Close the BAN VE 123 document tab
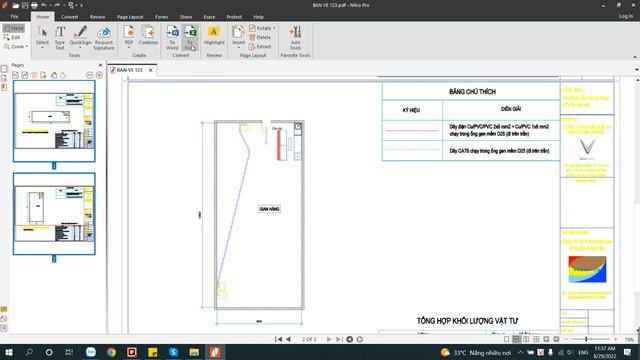The height and width of the screenshot is (360, 640). 151,70
